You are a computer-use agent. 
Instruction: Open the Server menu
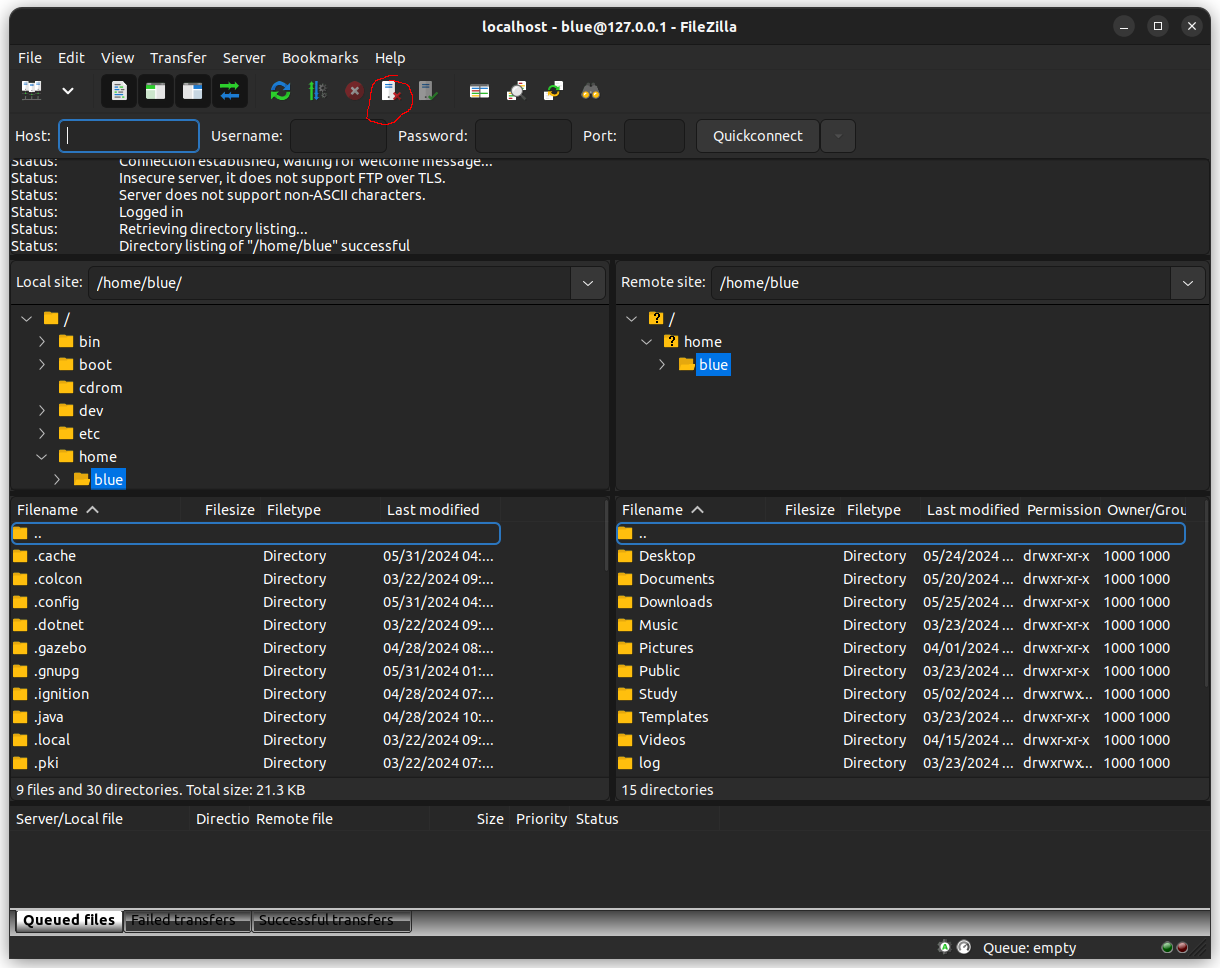pyautogui.click(x=244, y=58)
